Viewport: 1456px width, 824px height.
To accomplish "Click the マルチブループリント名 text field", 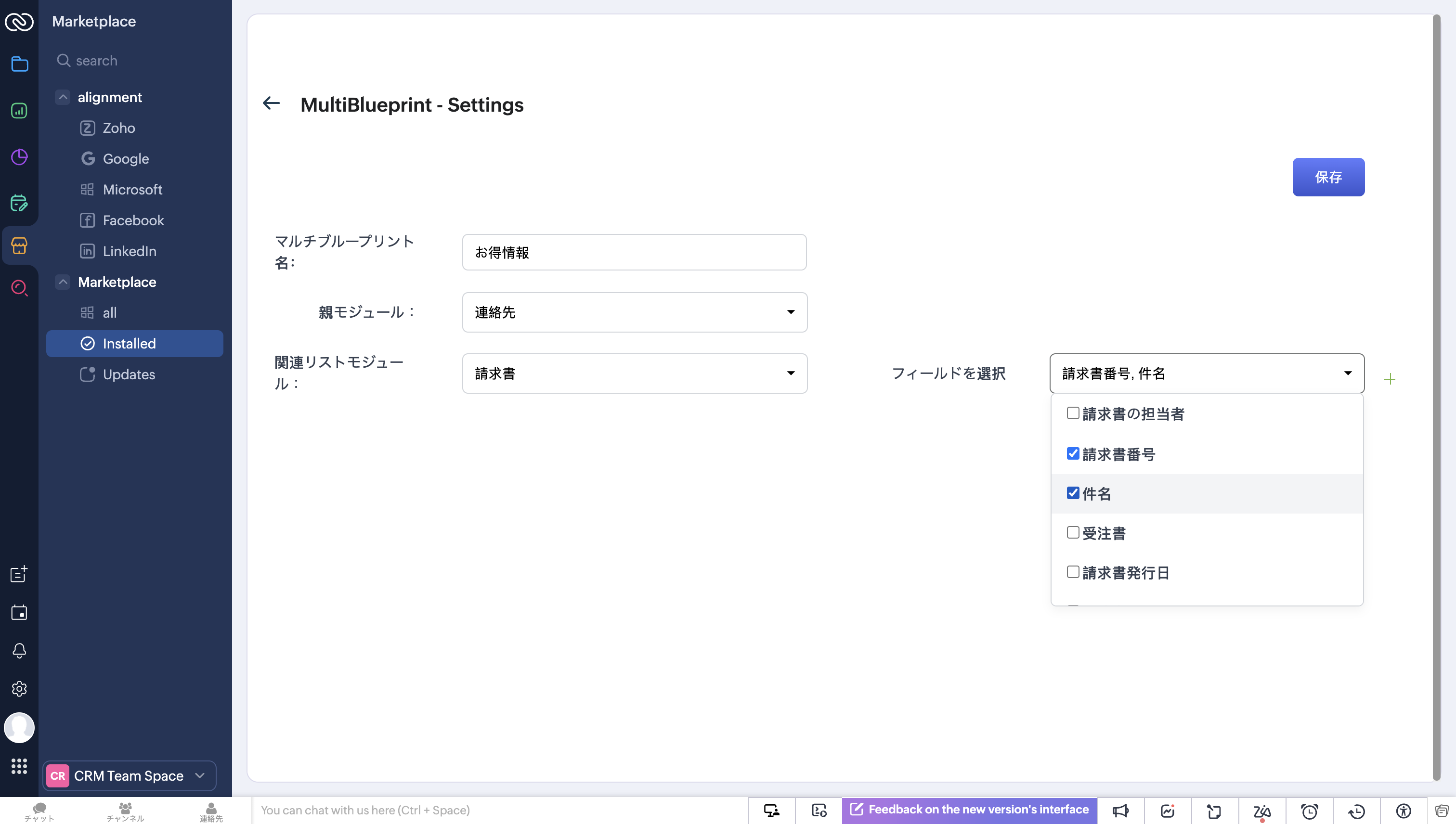I will [x=634, y=252].
